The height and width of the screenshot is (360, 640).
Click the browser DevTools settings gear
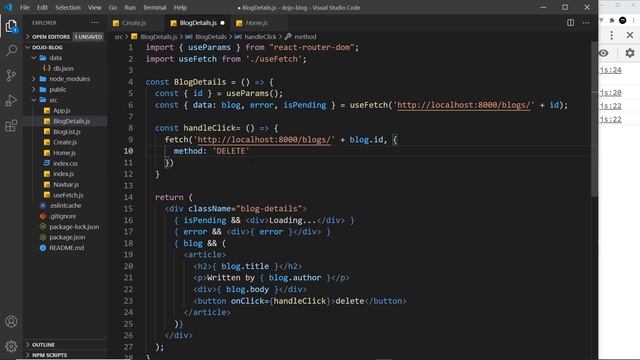(630, 53)
